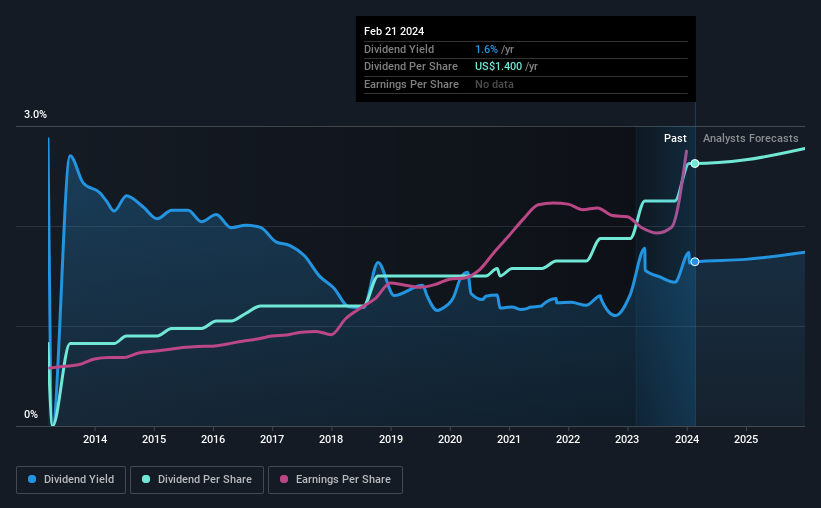Click the 2014 x-axis label

pos(95,439)
